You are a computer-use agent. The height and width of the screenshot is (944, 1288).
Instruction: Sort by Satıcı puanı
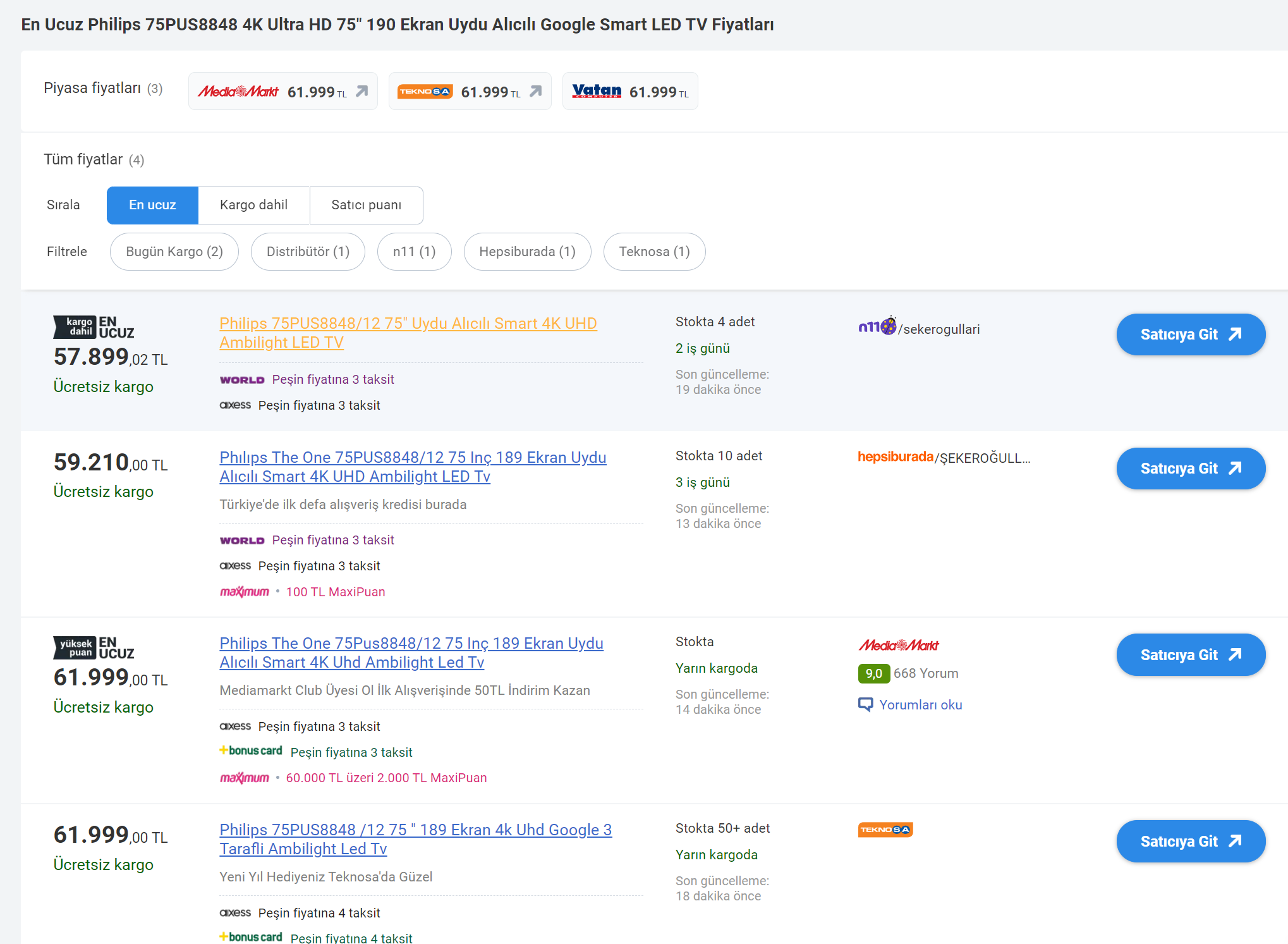pos(366,205)
